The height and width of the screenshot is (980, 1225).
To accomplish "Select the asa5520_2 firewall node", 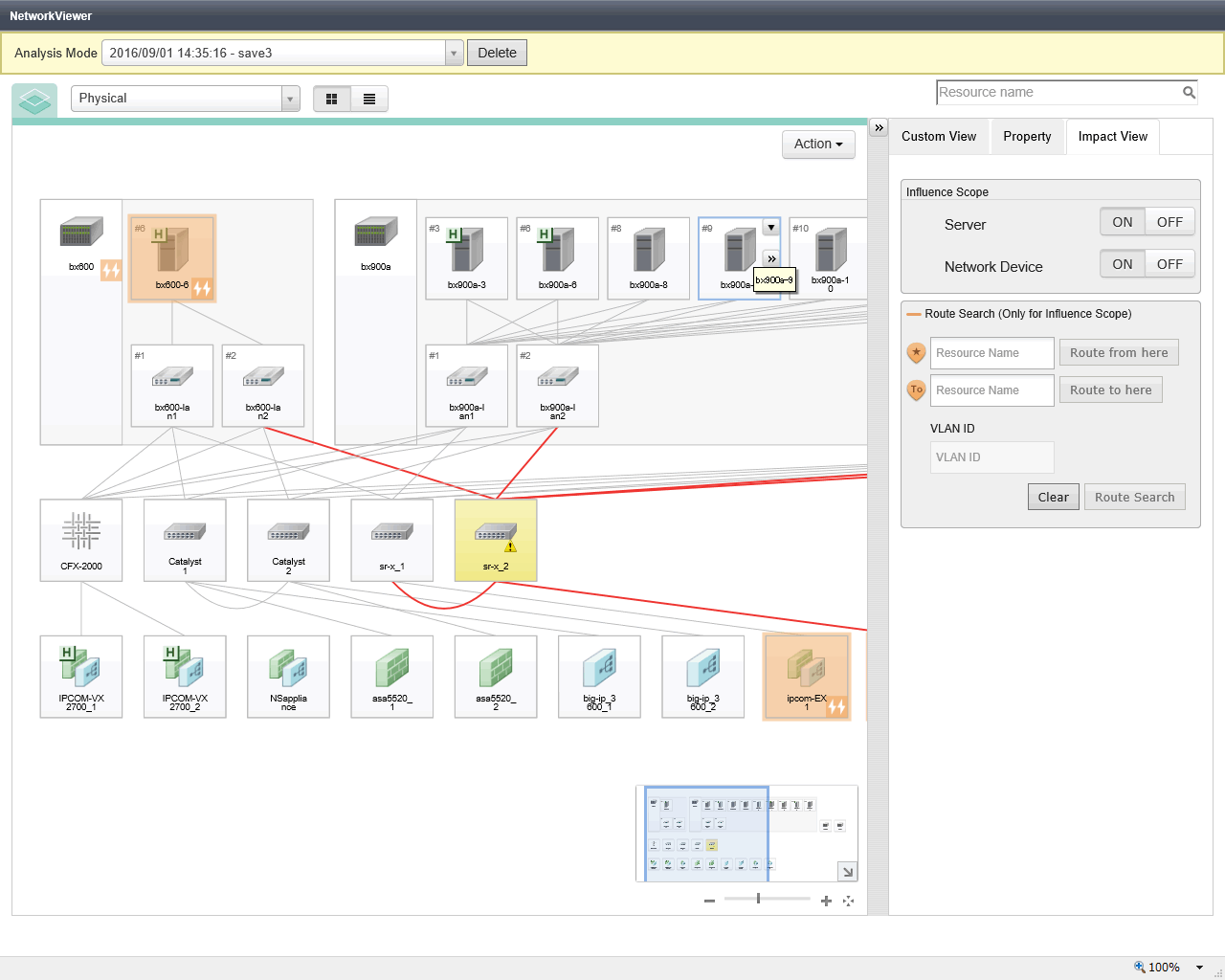I will [496, 677].
